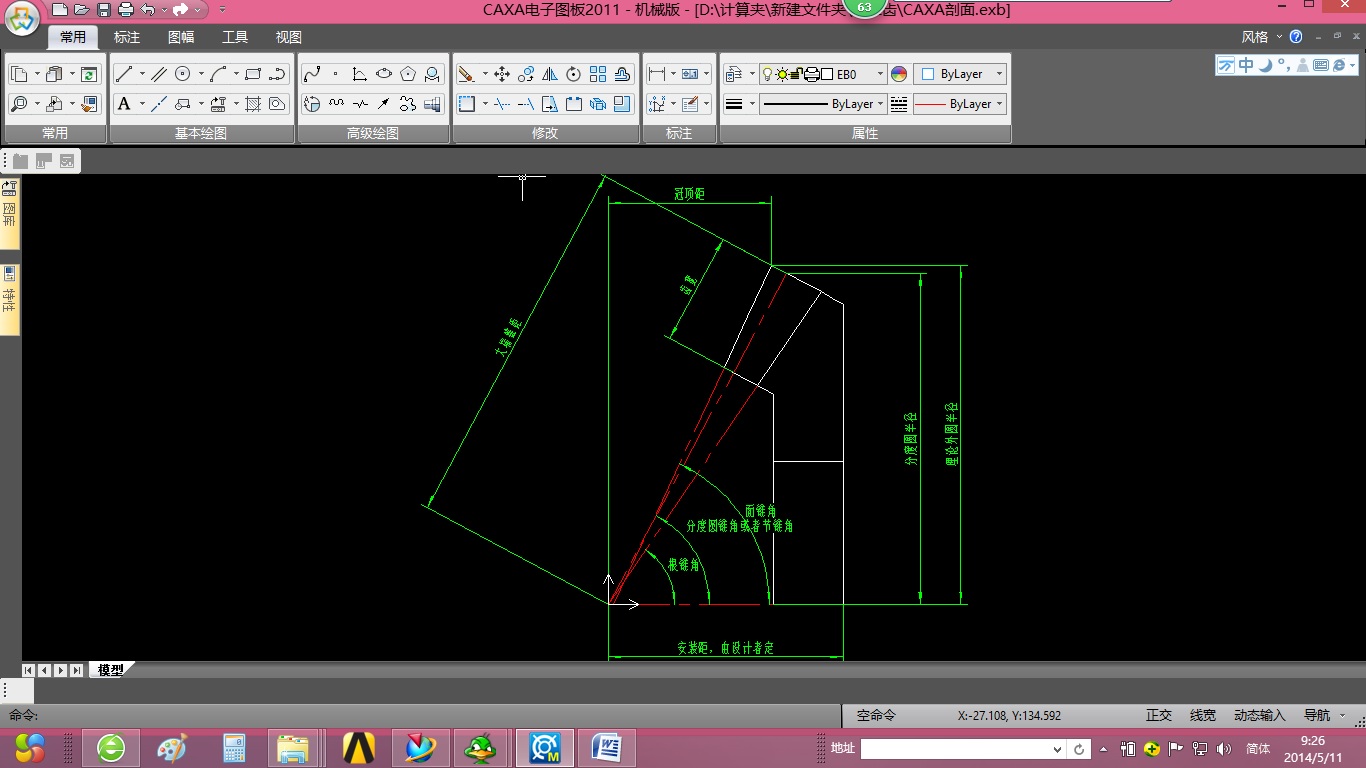1366x768 pixels.
Task: Select the Array tool
Action: (x=598, y=74)
